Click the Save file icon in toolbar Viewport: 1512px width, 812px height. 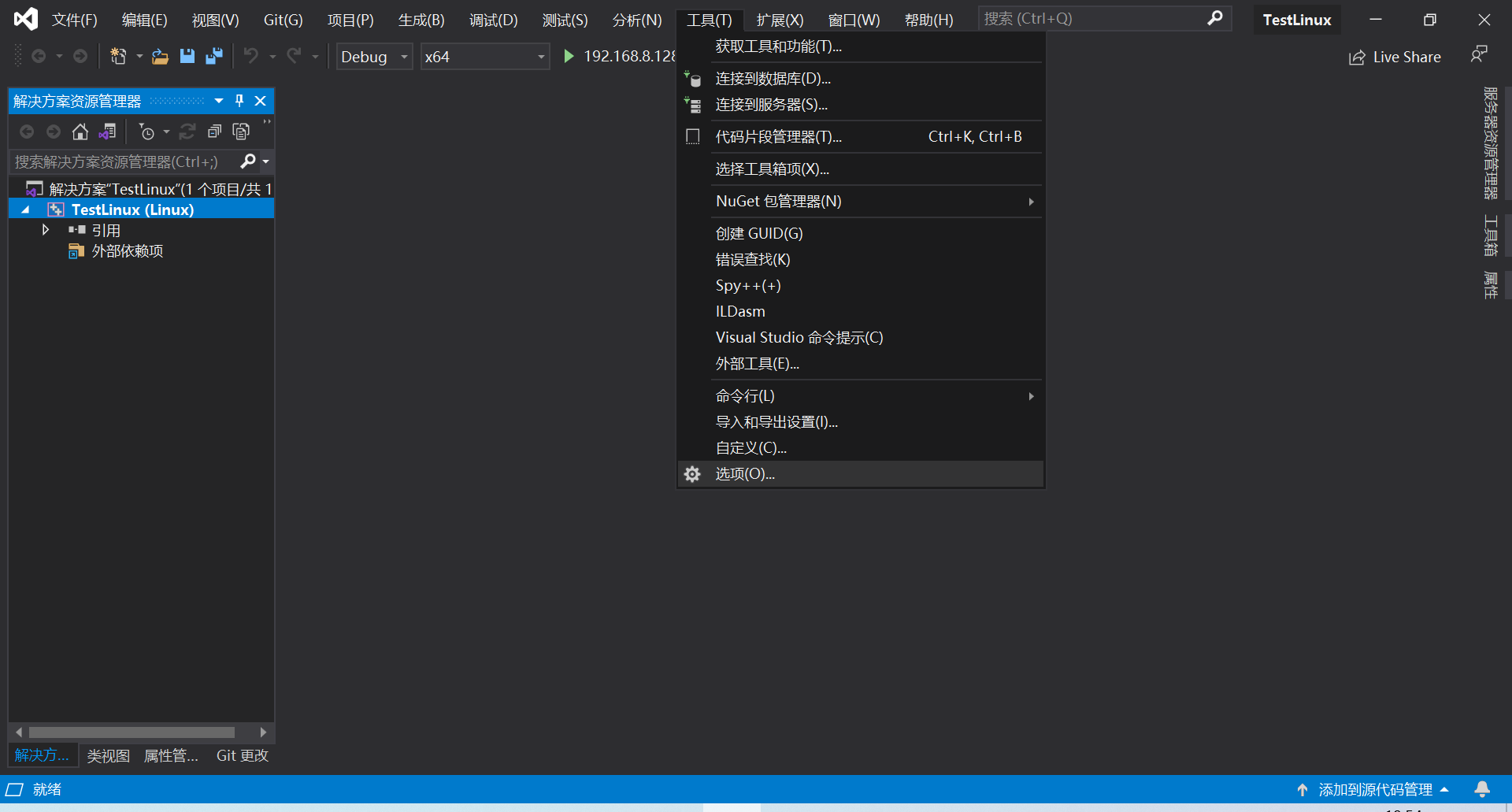coord(187,56)
